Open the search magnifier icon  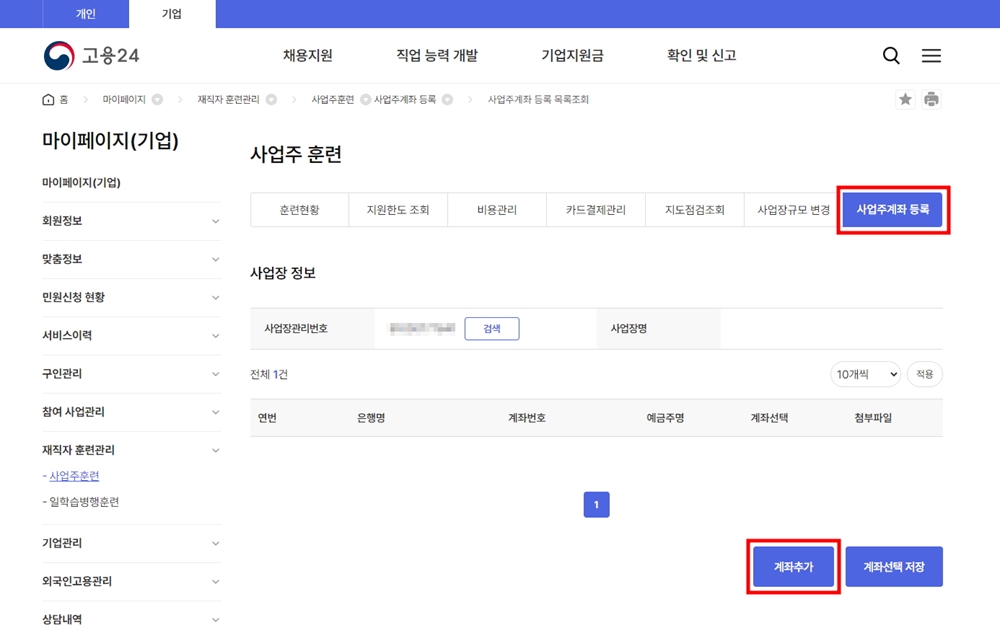coord(891,56)
